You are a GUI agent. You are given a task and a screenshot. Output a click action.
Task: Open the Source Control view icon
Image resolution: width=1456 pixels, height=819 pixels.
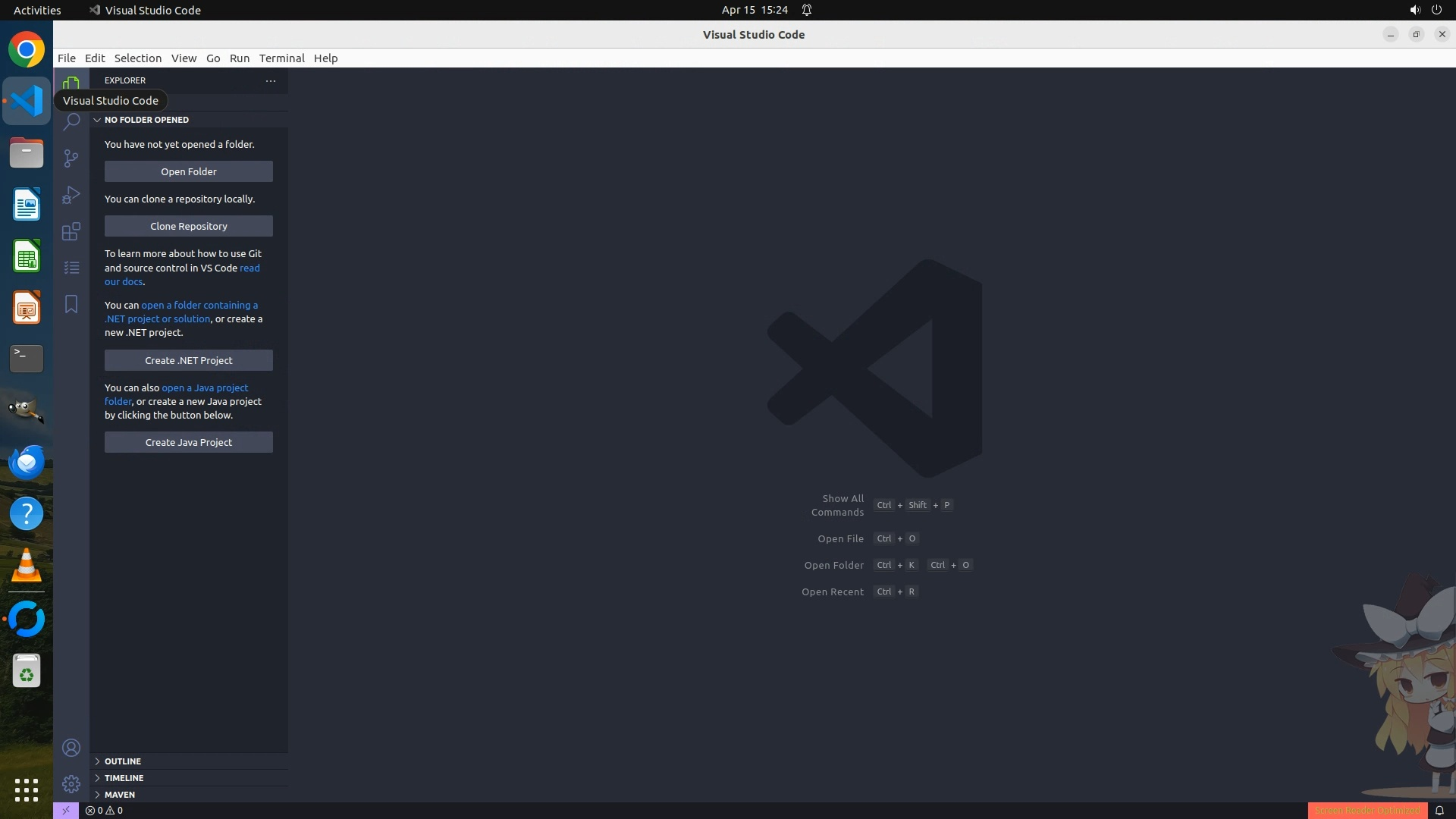(x=71, y=158)
